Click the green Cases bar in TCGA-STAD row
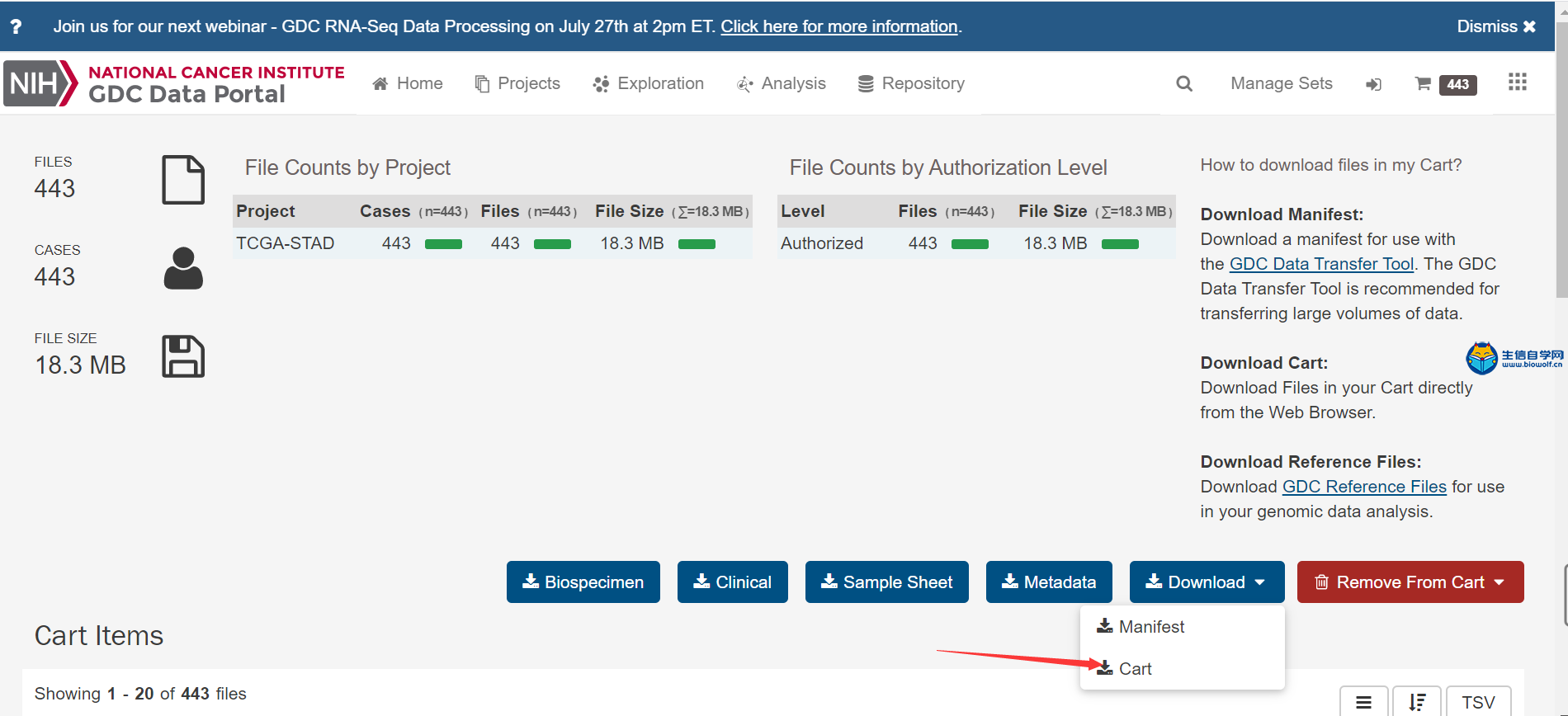The height and width of the screenshot is (716, 1568). [x=443, y=244]
